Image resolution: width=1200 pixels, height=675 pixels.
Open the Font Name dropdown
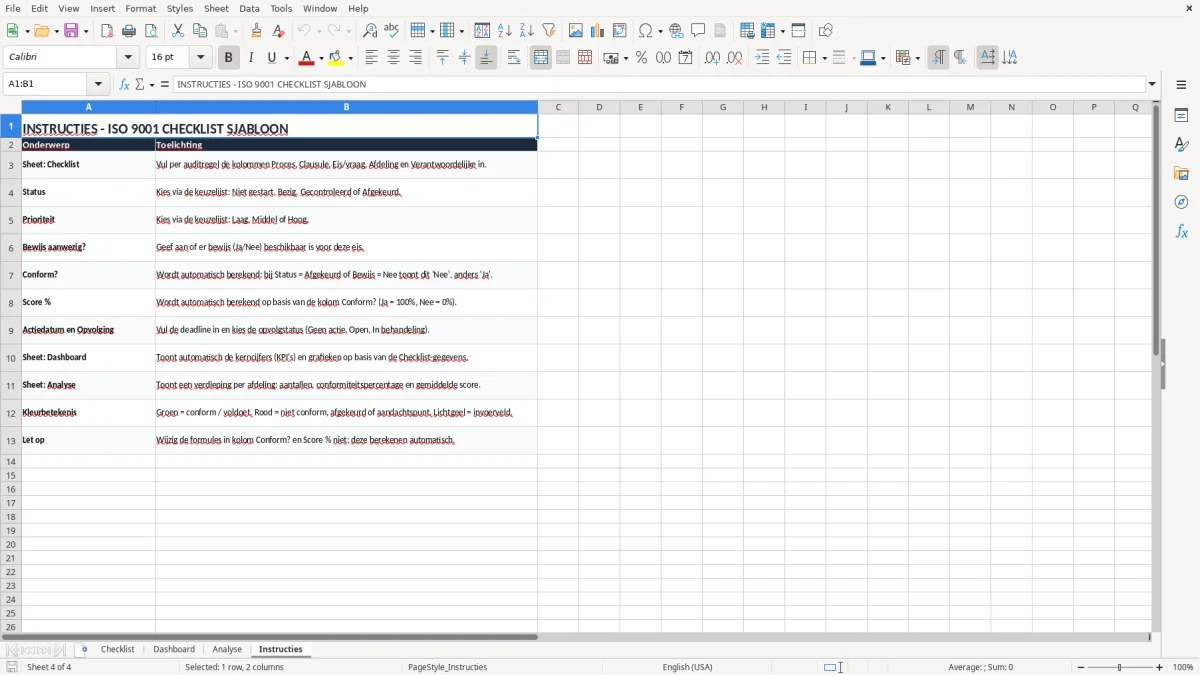tap(128, 58)
